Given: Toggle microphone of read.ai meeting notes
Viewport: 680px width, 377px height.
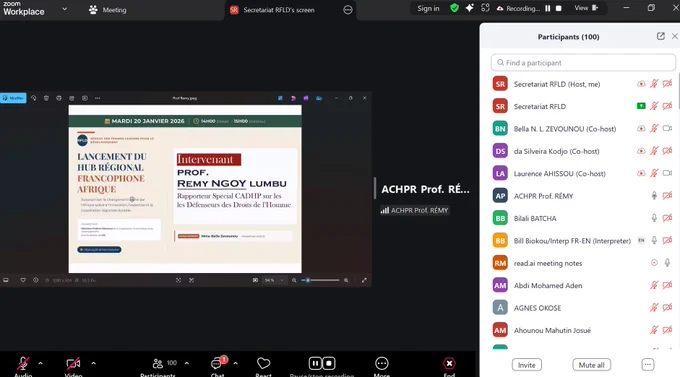Looking at the screenshot, I should tap(667, 263).
